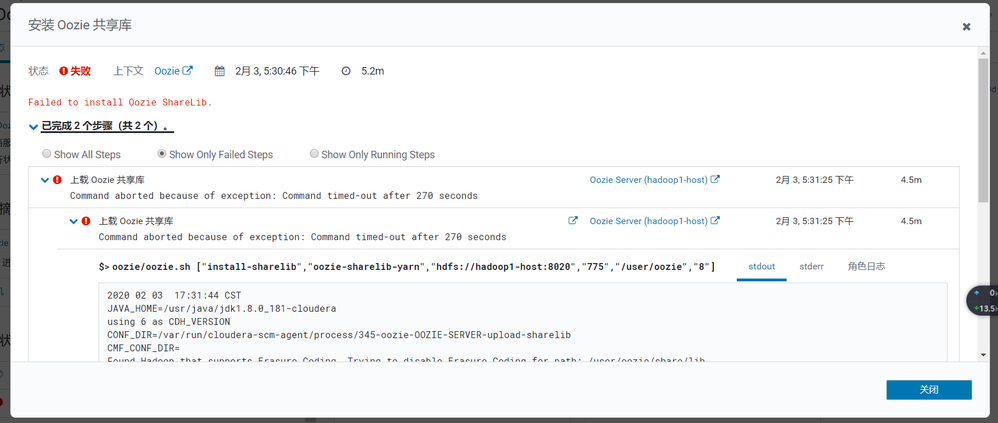Click the calendar icon next to the date
Viewport: 998px width, 423px height.
[x=220, y=71]
